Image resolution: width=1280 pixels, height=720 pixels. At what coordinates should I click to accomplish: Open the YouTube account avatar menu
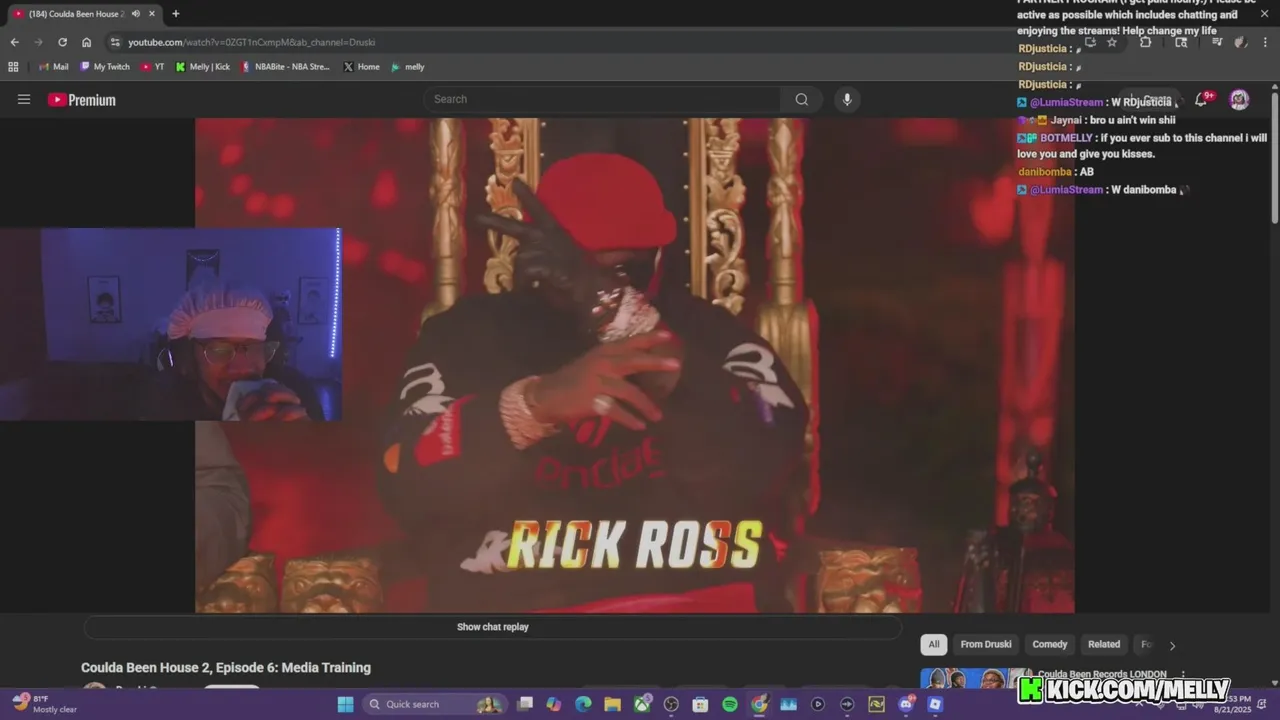point(1239,99)
